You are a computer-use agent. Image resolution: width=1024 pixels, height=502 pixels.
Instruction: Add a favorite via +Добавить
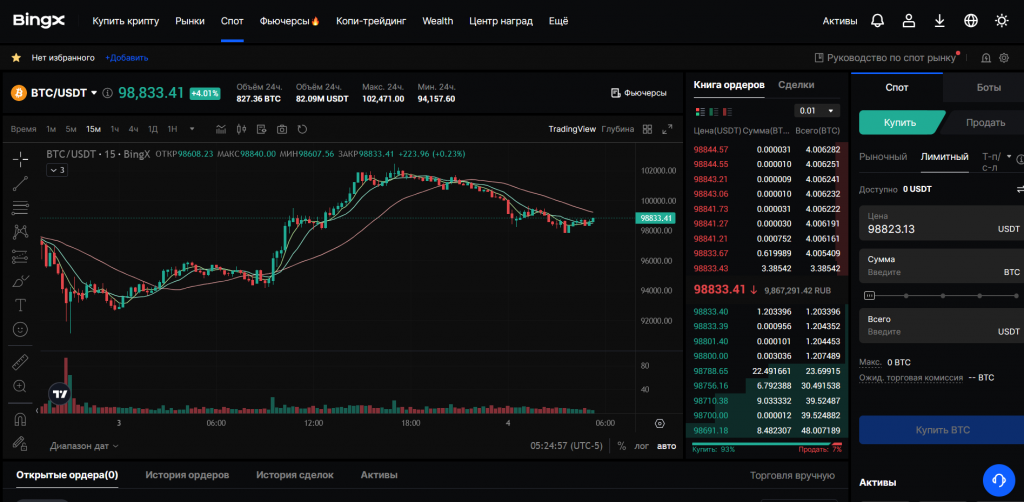click(x=127, y=57)
